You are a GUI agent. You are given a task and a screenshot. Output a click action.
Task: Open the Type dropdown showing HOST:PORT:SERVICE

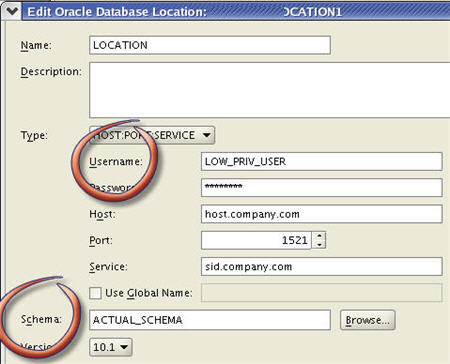[152, 135]
